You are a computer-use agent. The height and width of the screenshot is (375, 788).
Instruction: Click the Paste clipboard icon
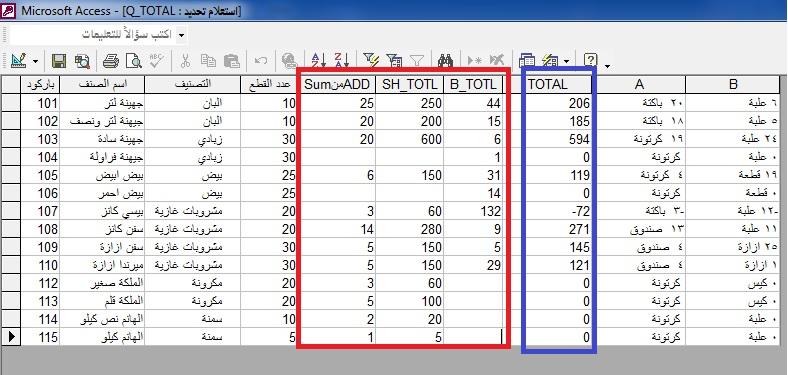[231, 61]
